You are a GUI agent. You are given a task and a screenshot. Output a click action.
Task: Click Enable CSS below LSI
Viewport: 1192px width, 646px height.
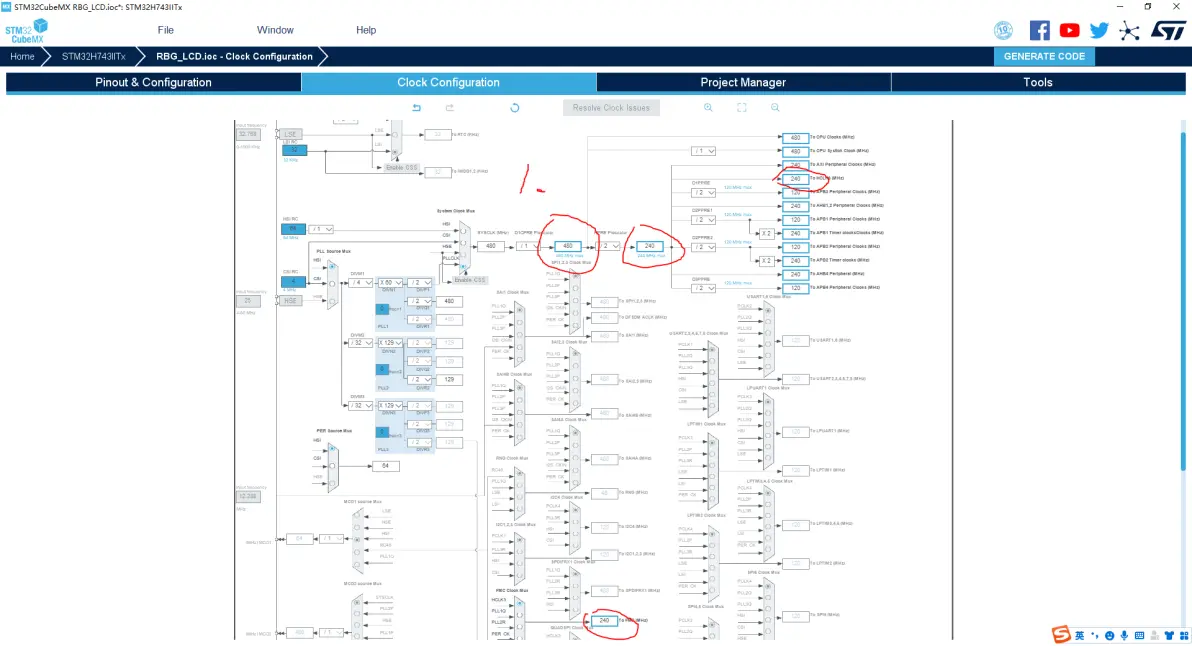pyautogui.click(x=401, y=167)
